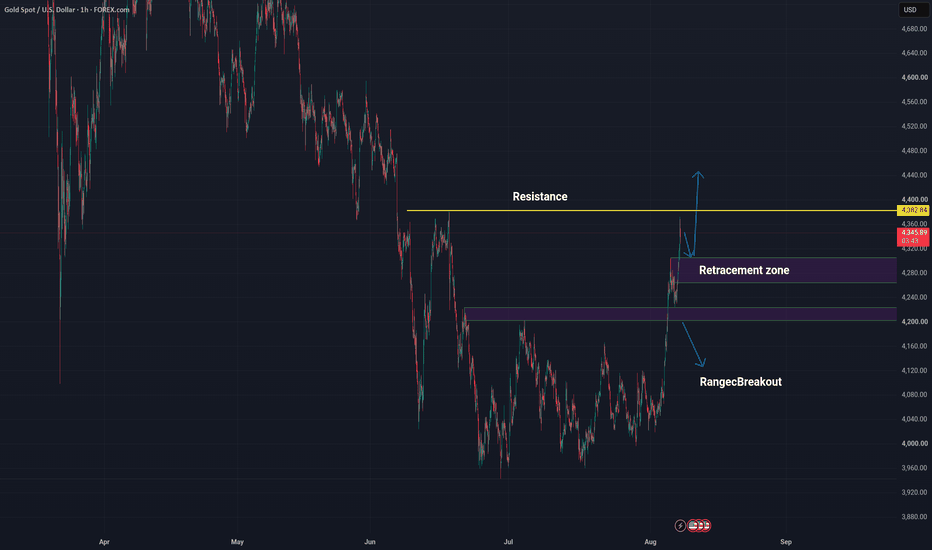Click the 'Retracement zone' text label

click(x=744, y=270)
